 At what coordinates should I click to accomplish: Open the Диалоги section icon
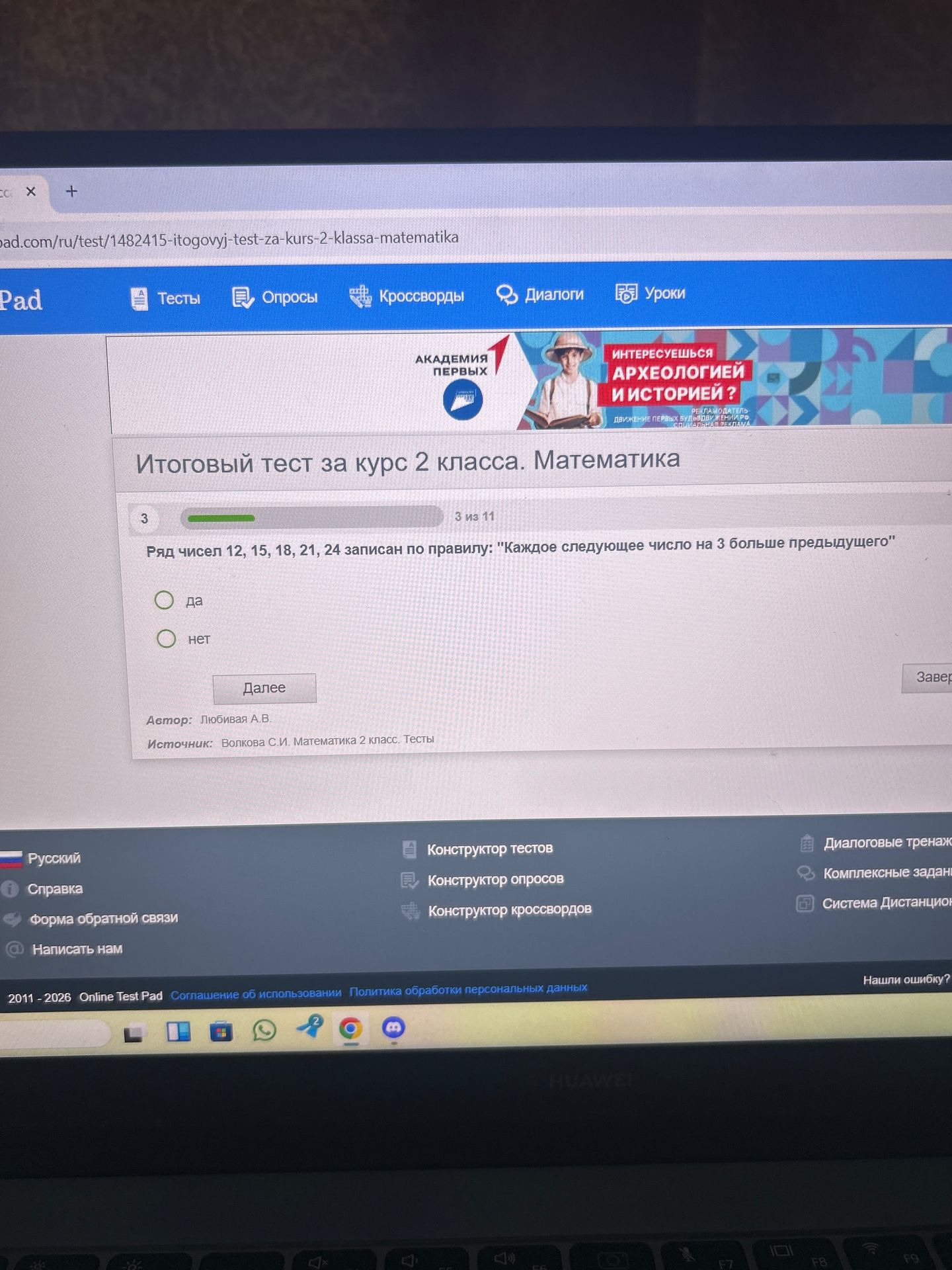[506, 294]
